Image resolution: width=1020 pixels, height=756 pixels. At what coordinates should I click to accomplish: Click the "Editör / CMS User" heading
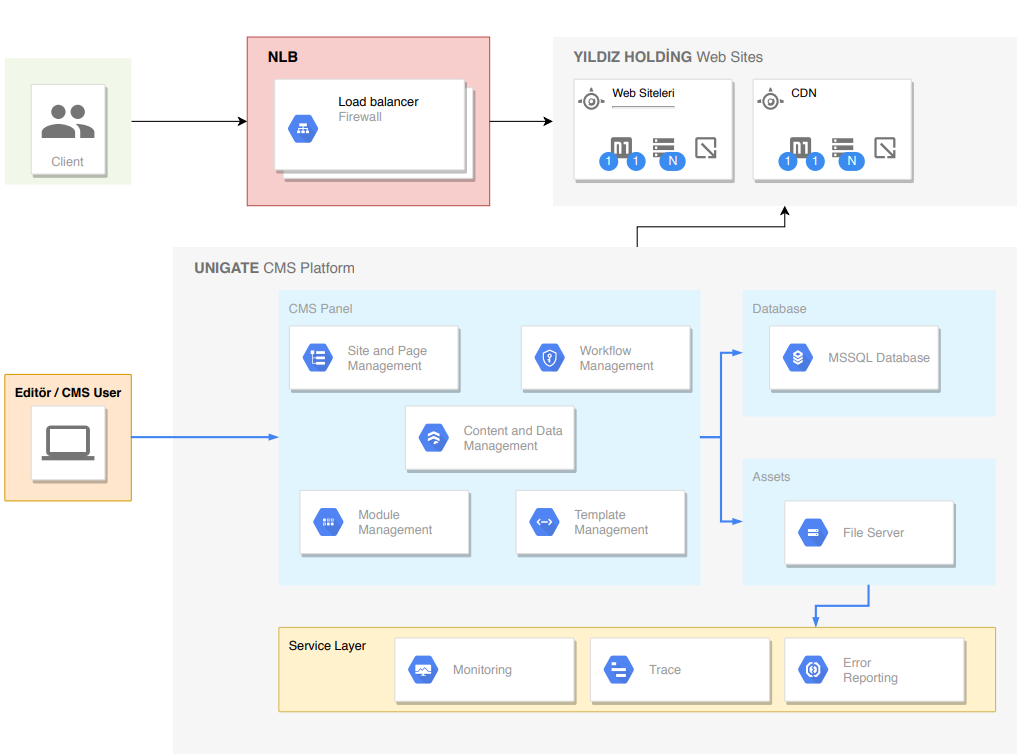point(68,393)
